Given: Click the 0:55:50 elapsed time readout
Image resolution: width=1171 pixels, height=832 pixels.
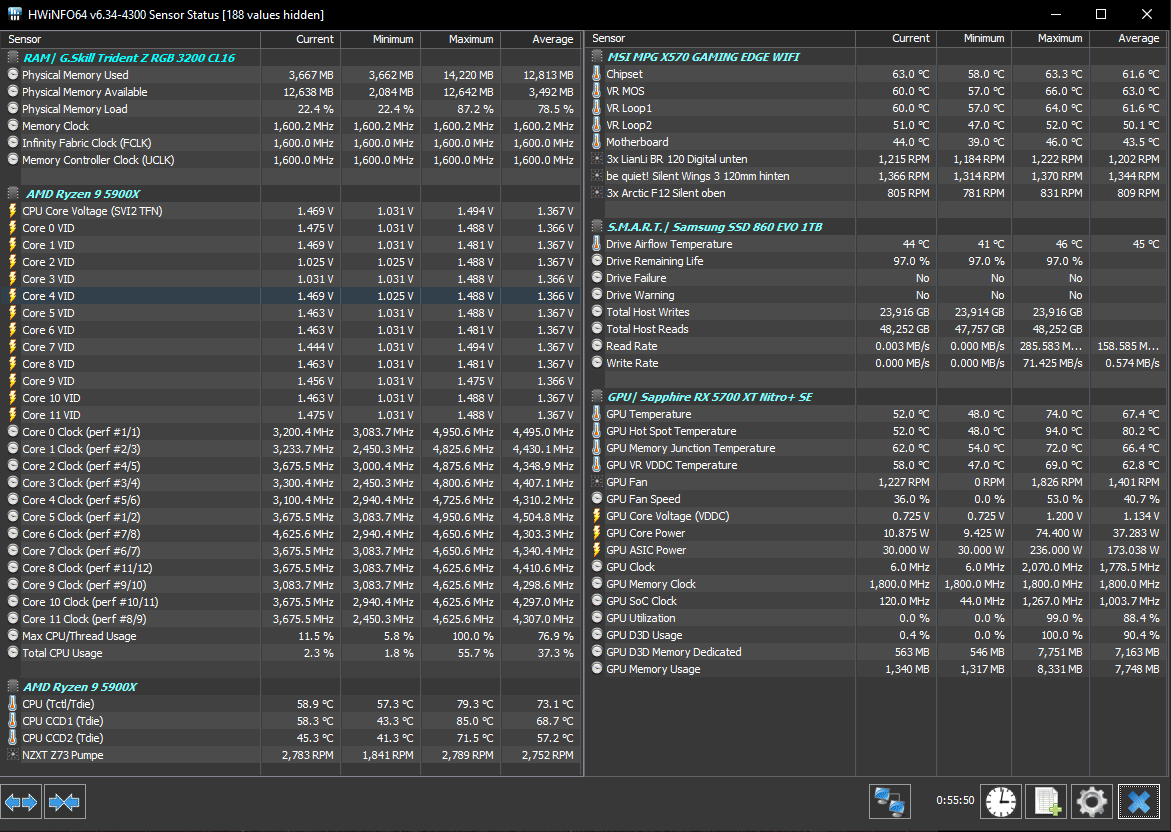Looking at the screenshot, I should point(955,800).
